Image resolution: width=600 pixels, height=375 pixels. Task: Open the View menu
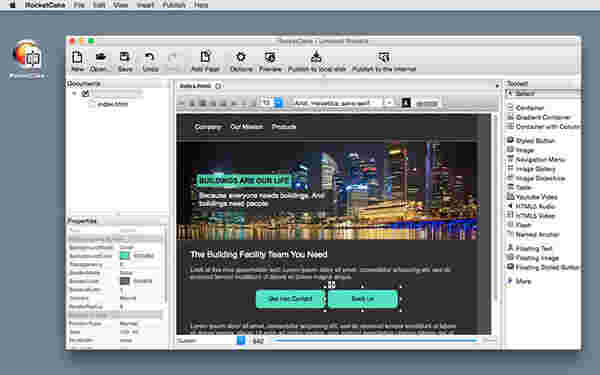coord(121,5)
